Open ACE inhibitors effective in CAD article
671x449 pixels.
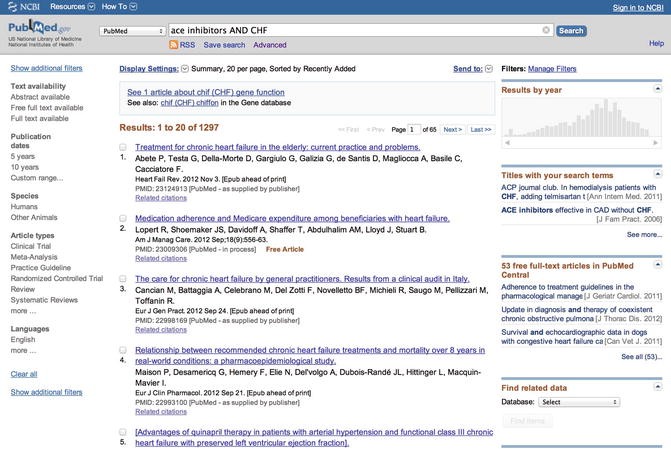pyautogui.click(x=577, y=210)
